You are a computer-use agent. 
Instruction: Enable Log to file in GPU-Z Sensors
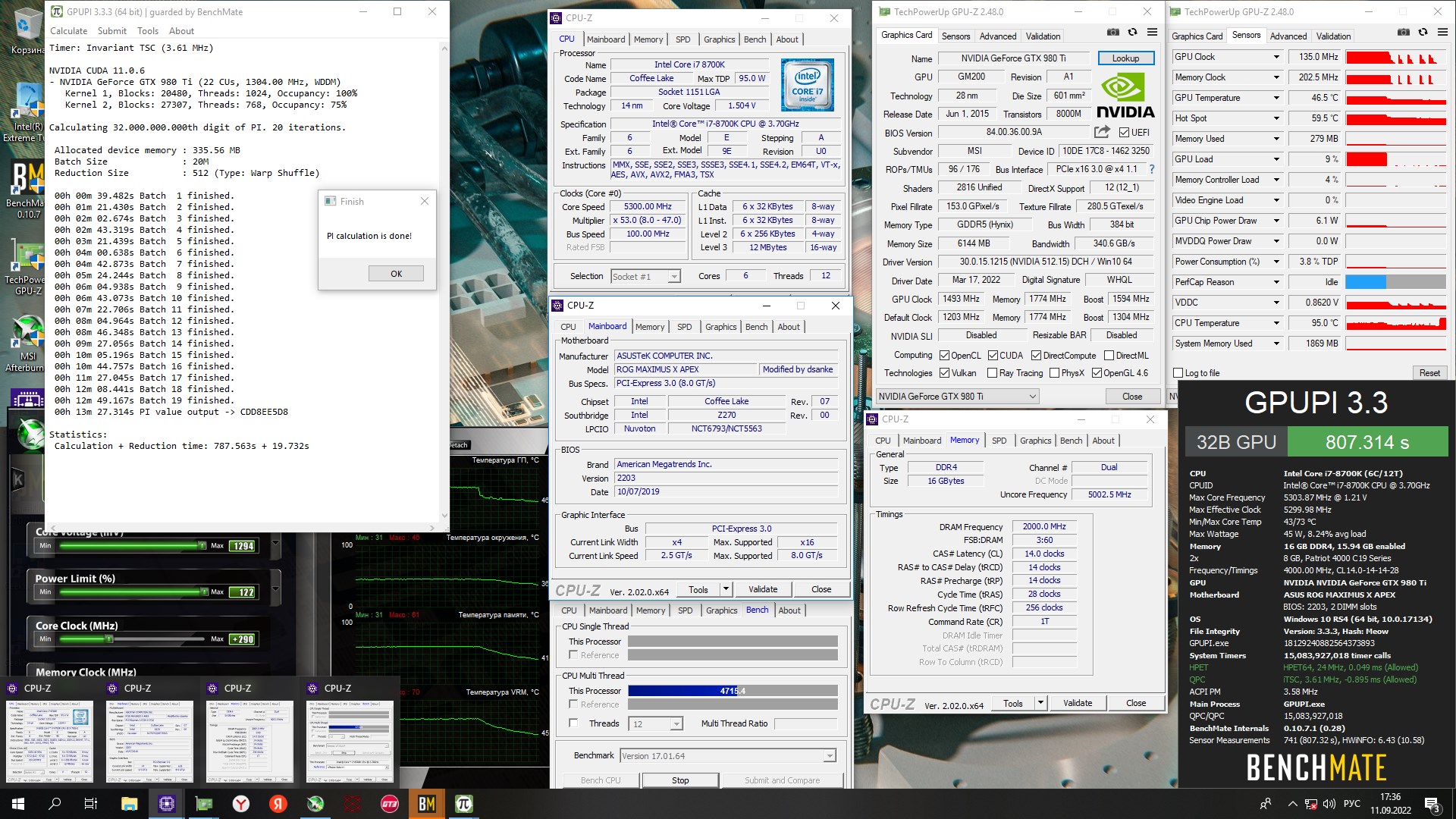(1178, 373)
